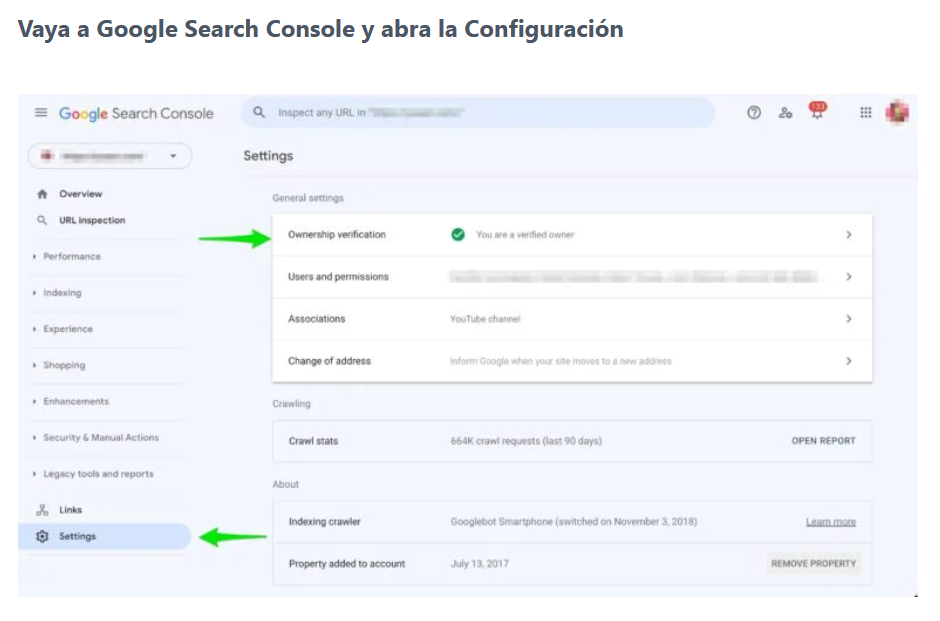
Task: Go to Overview in sidebar
Action: pyautogui.click(x=80, y=194)
